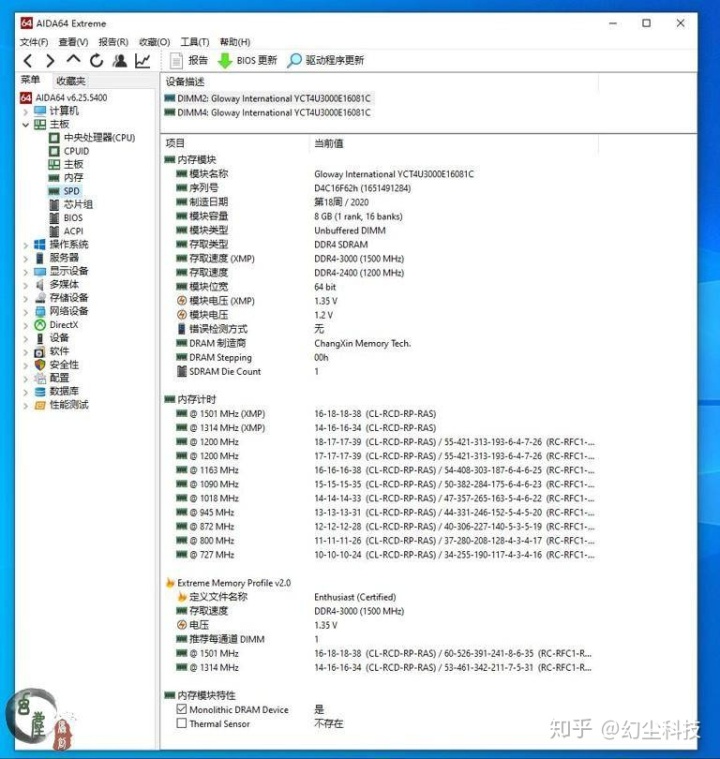Click the 报告 report toolbar button

pyautogui.click(x=189, y=61)
